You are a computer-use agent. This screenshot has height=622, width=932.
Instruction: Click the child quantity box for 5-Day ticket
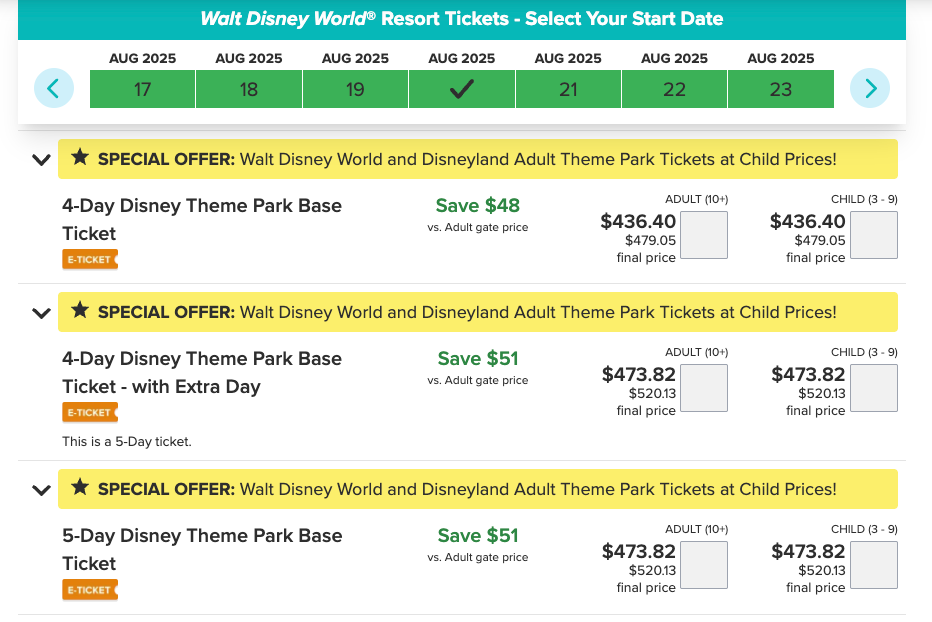[873, 565]
